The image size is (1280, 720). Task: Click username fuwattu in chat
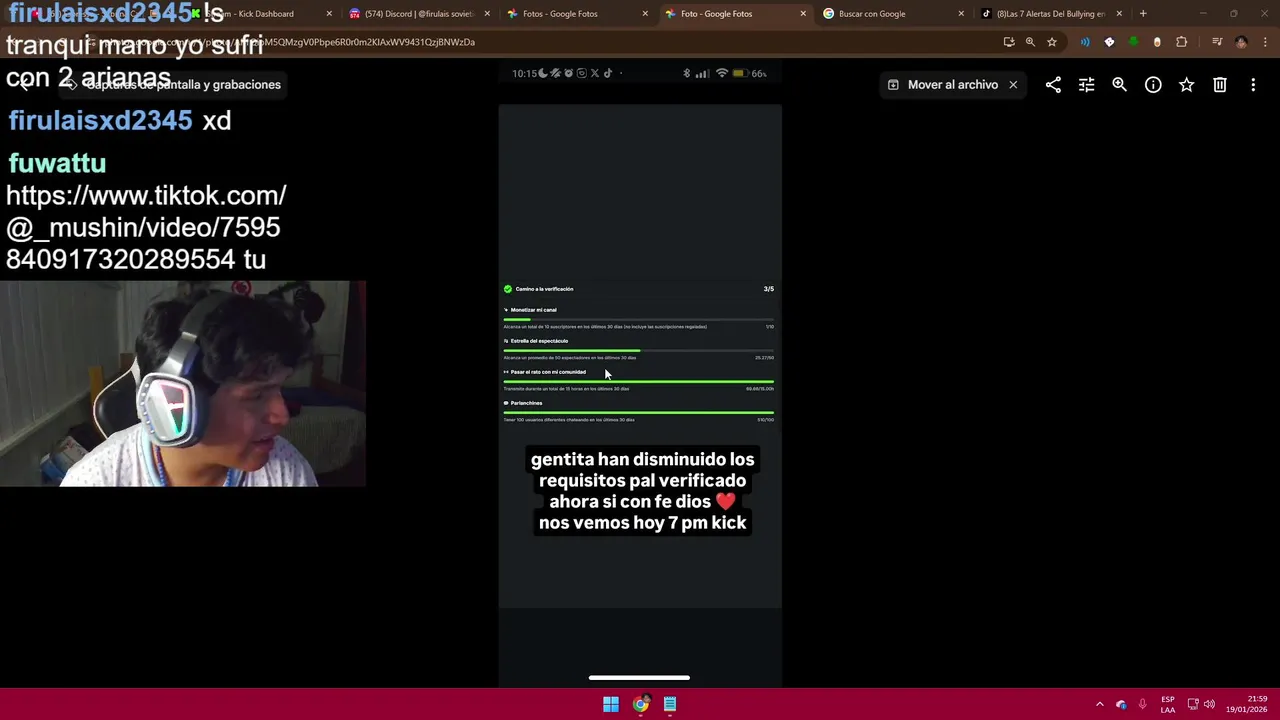tap(57, 163)
